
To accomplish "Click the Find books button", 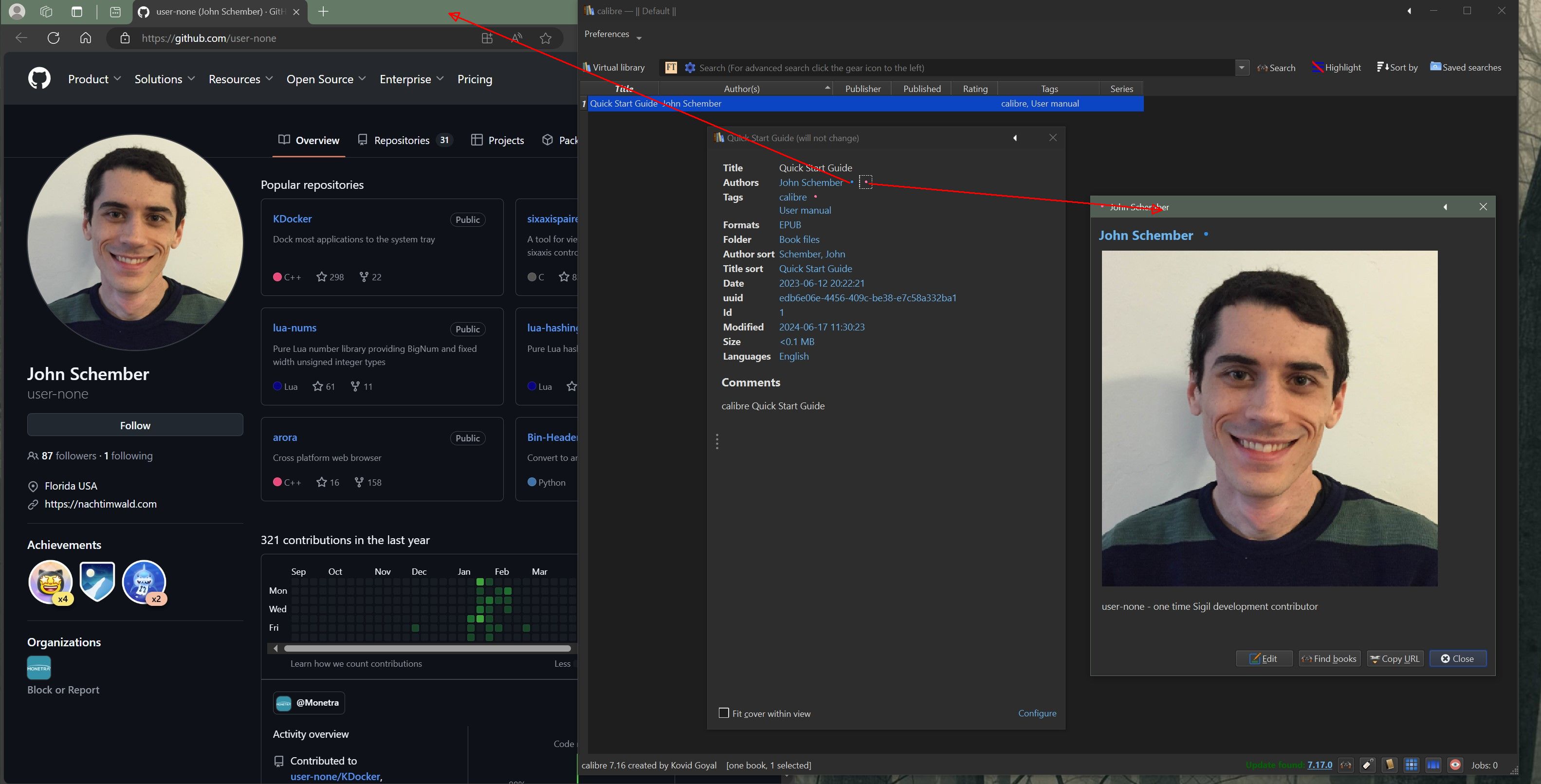I will pyautogui.click(x=1329, y=658).
